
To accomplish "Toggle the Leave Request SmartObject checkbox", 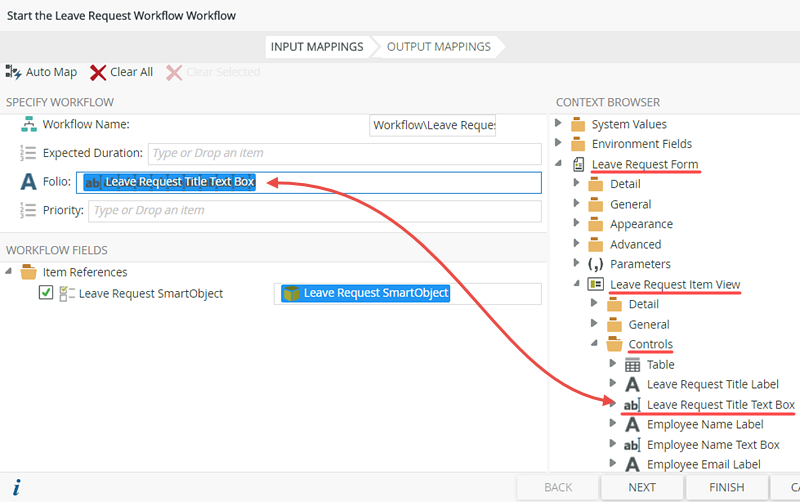I will 46,293.
